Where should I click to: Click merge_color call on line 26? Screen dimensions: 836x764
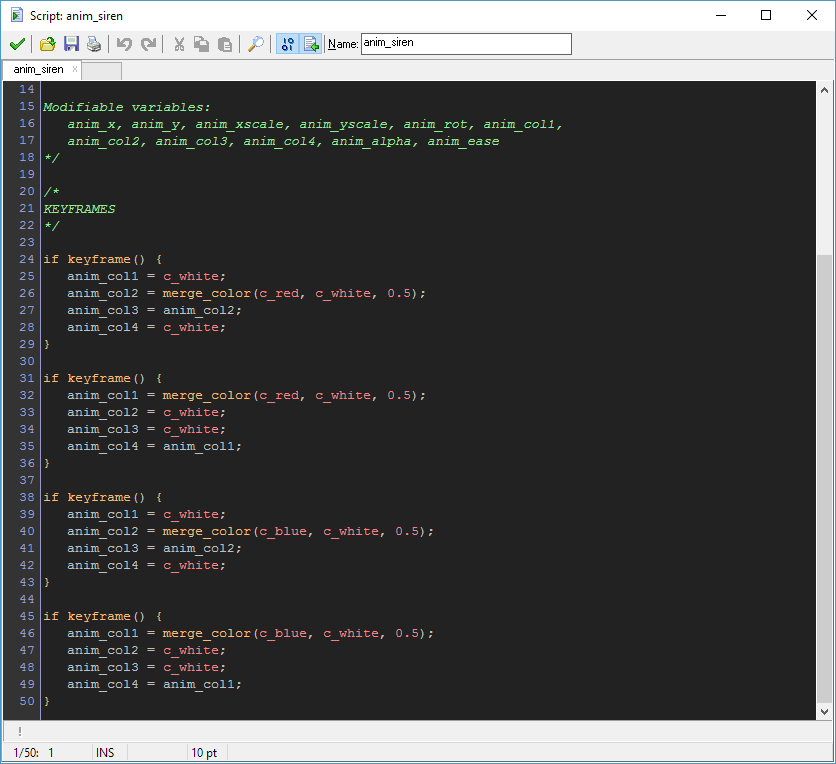294,294
